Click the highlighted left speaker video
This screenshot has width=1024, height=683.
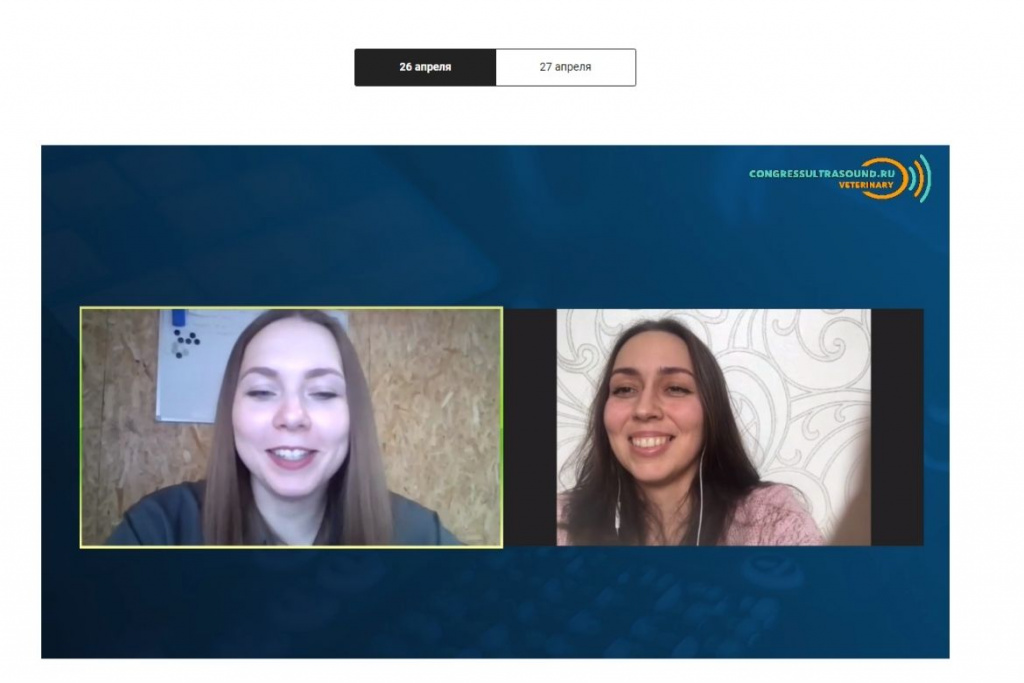[291, 427]
